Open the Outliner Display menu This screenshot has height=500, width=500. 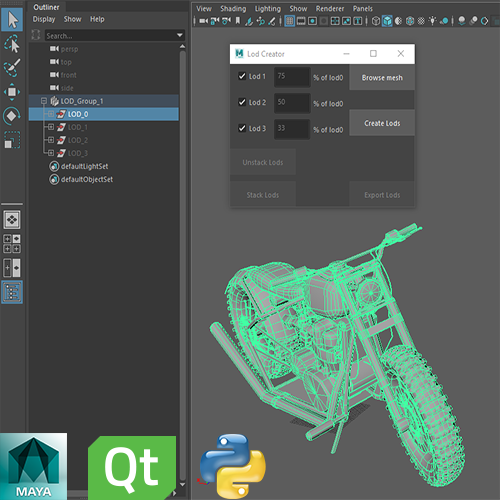click(44, 19)
